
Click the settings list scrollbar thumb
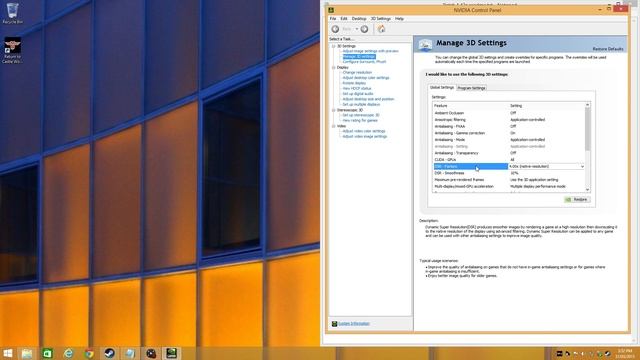587,129
